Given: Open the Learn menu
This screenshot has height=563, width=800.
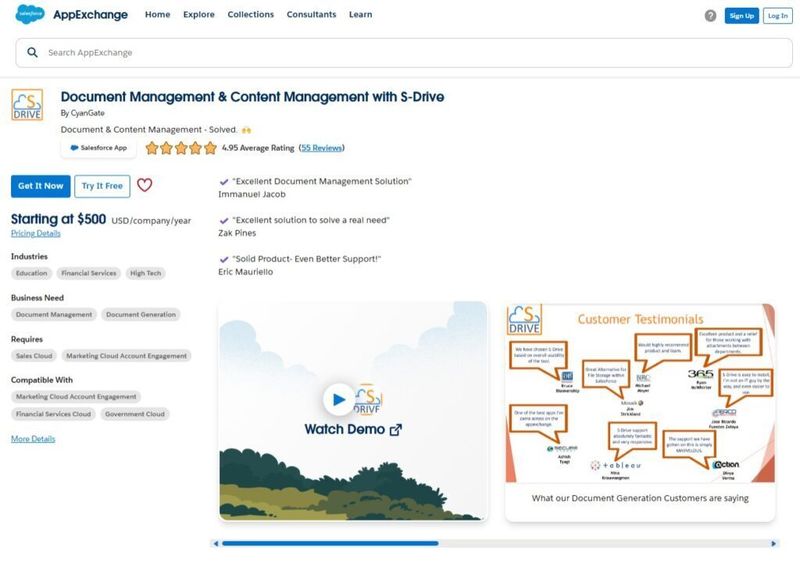Looking at the screenshot, I should (361, 15).
